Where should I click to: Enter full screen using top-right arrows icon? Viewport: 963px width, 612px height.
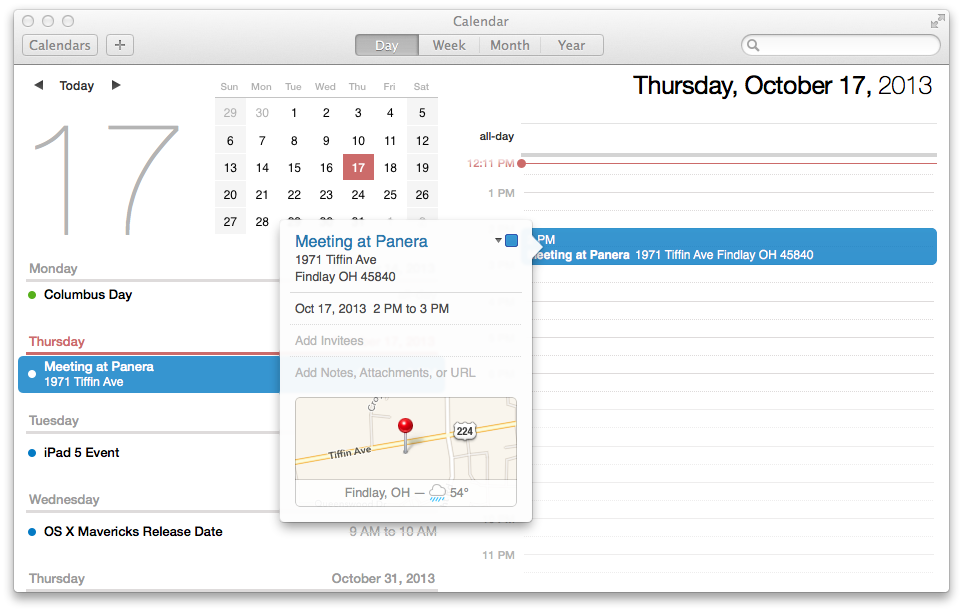pos(937,21)
